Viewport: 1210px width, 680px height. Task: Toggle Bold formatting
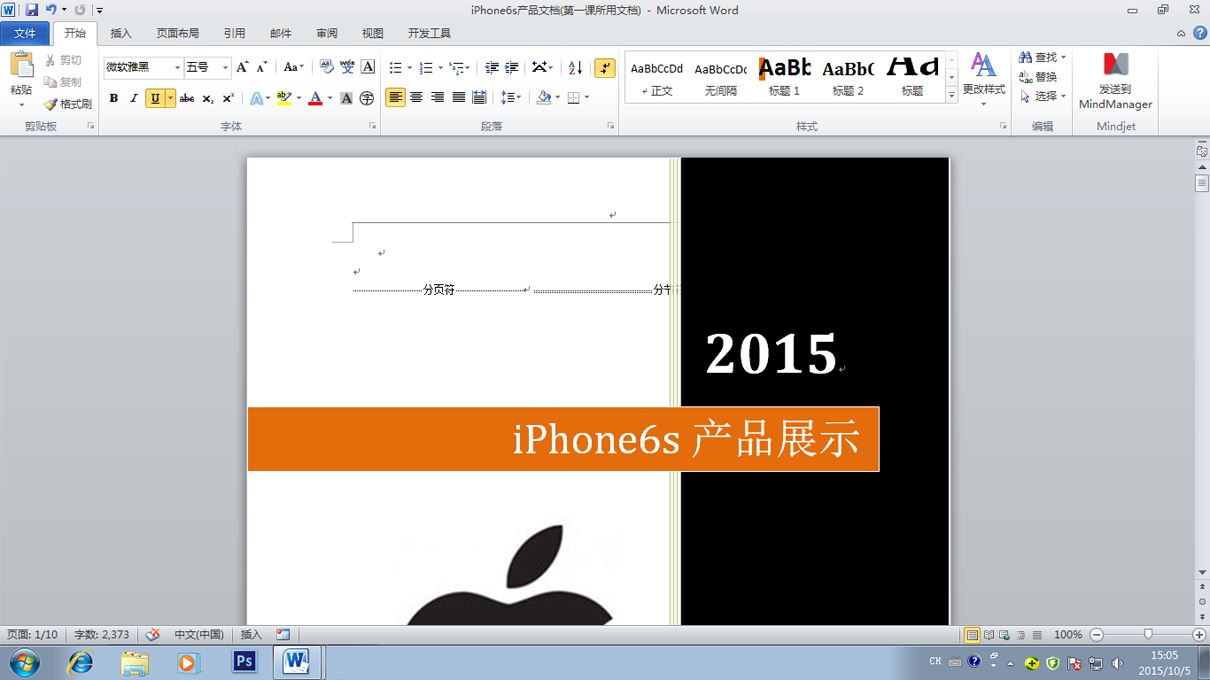click(113, 98)
